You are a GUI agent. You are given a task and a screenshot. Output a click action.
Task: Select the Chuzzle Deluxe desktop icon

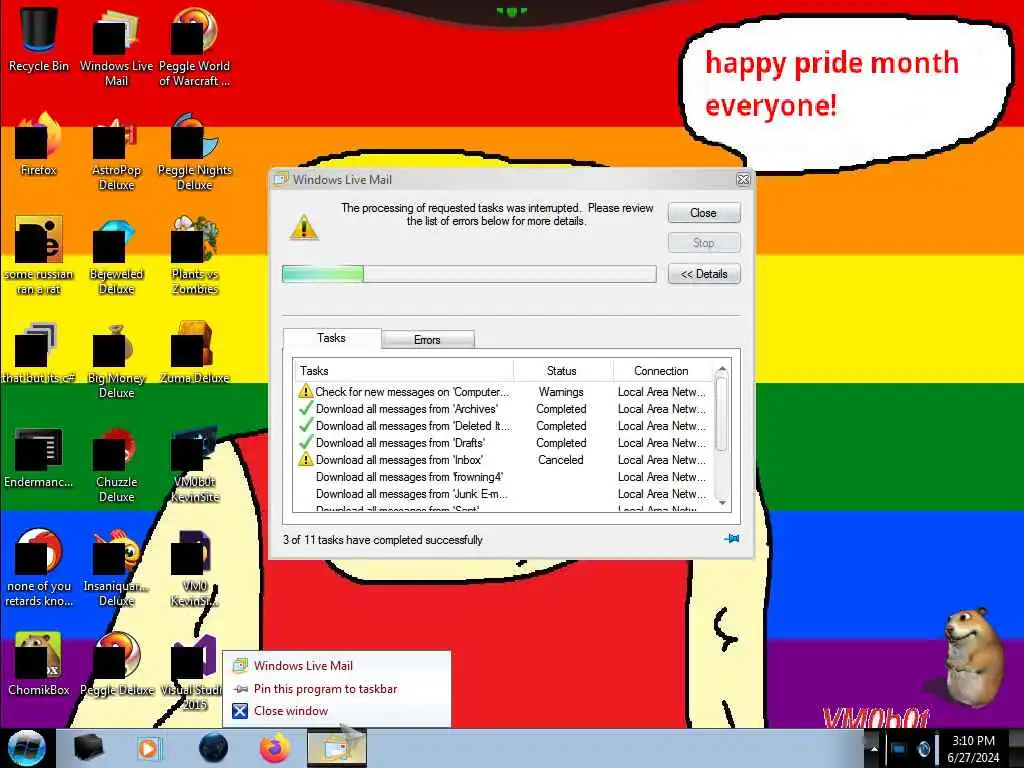pos(116,464)
